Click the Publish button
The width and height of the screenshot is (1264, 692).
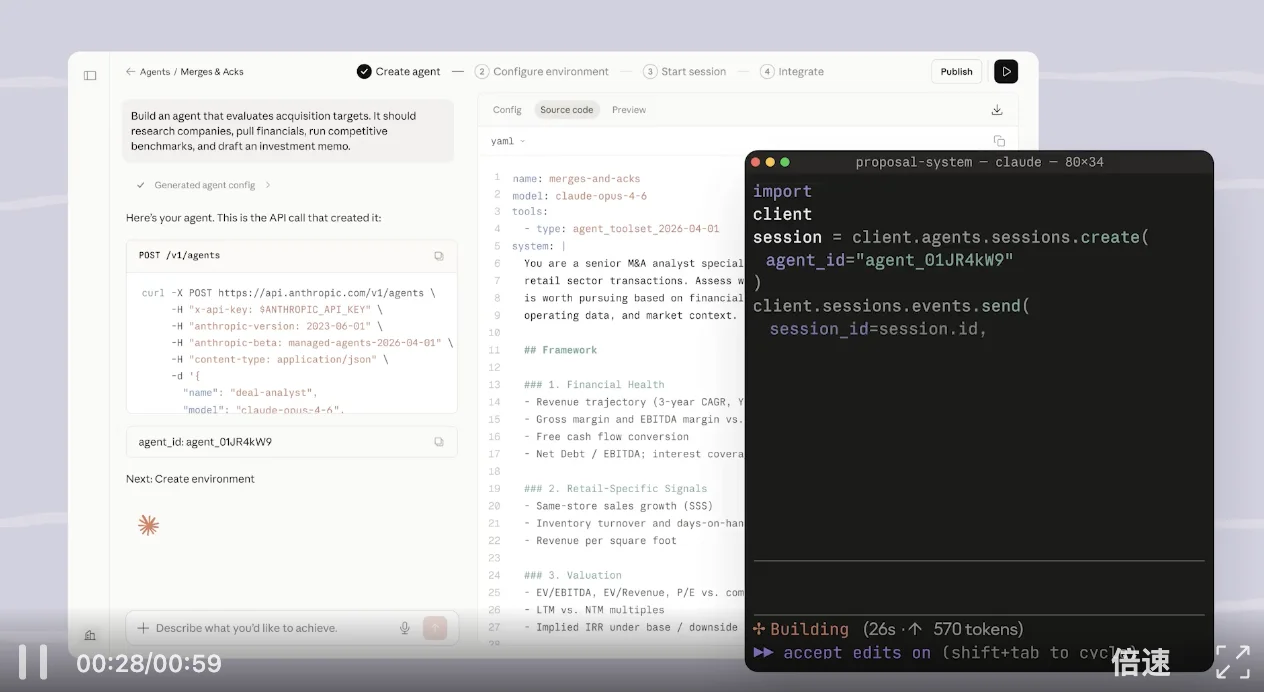click(x=956, y=72)
